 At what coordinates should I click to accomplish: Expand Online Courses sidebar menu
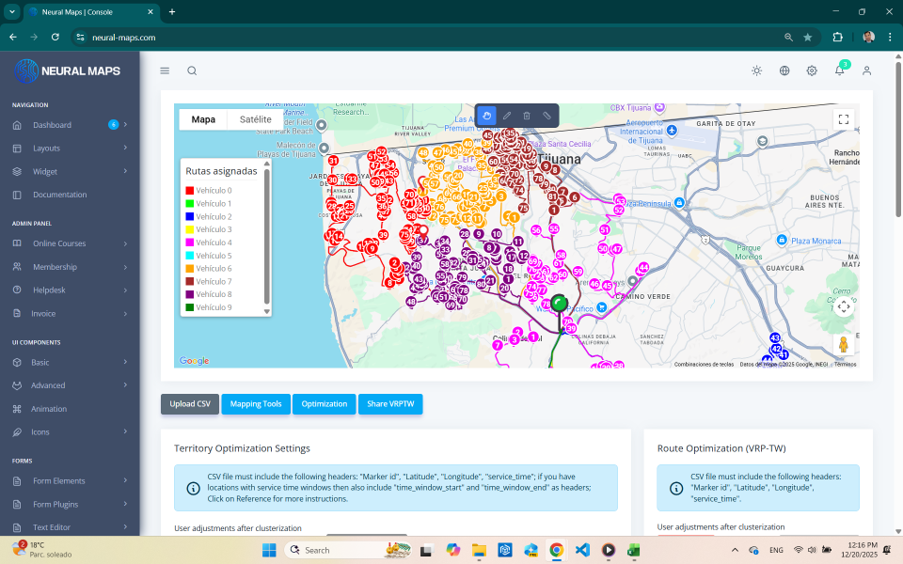[125, 244]
